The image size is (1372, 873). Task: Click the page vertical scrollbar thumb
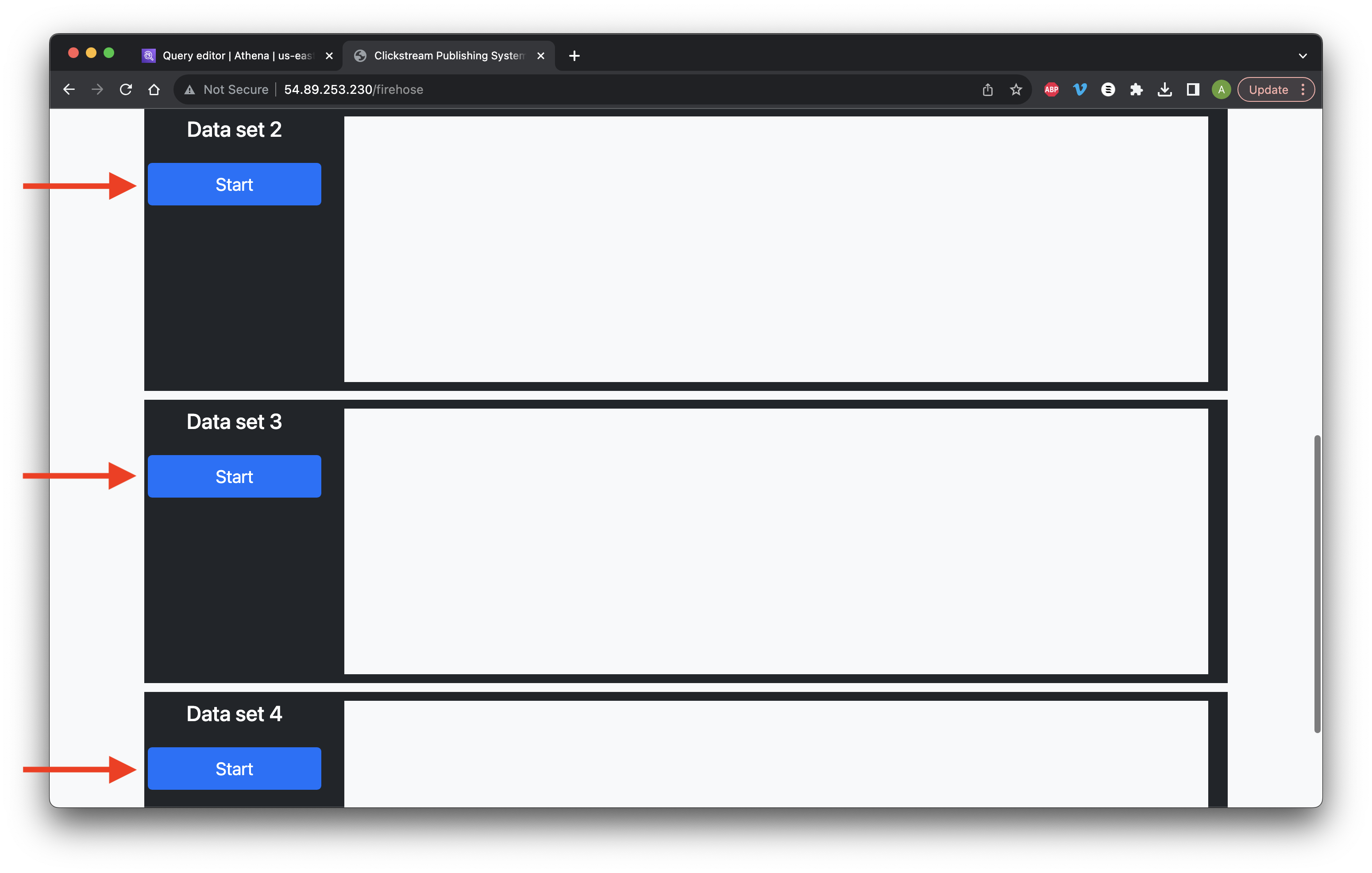(x=1317, y=583)
